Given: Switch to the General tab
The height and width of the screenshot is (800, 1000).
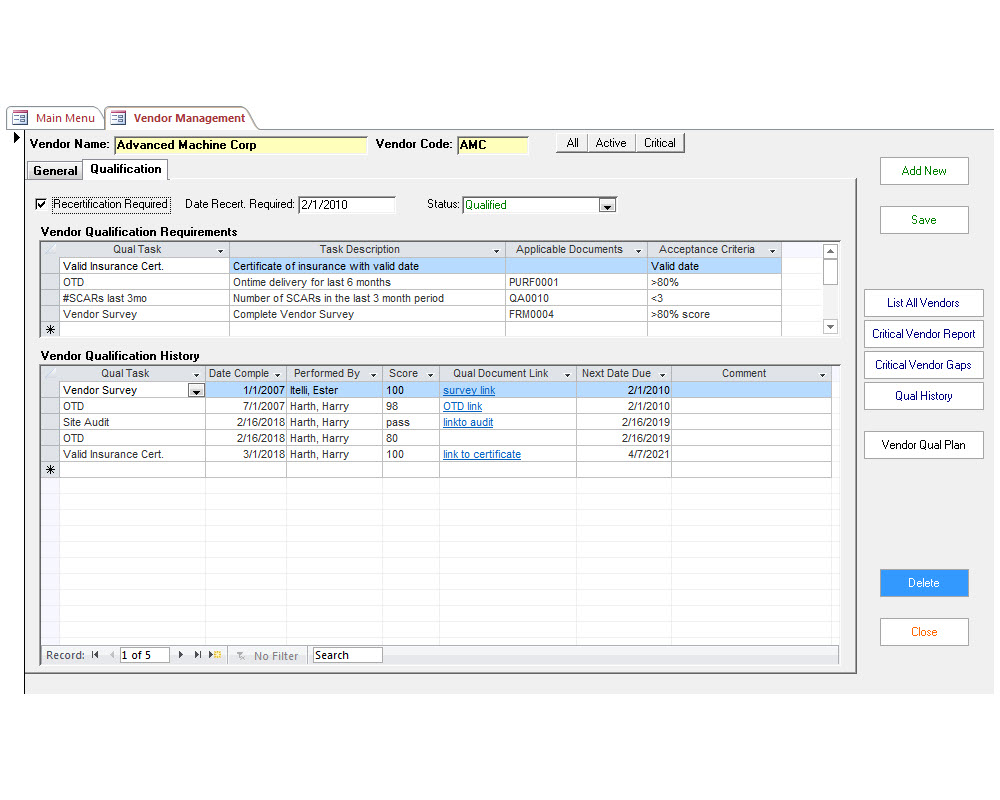Looking at the screenshot, I should [55, 171].
